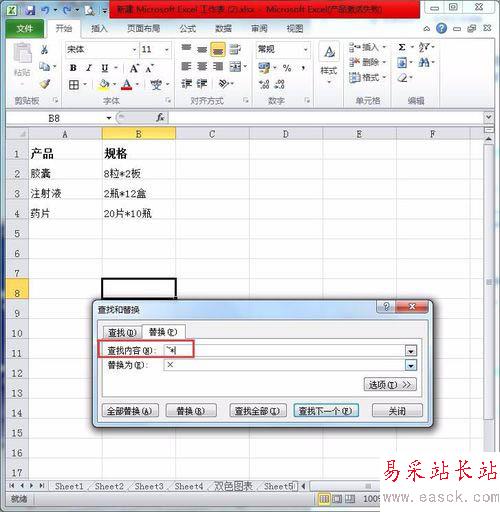The image size is (500, 512).
Task: Expand the Insert cells (插入) dropdown
Action: [384, 47]
